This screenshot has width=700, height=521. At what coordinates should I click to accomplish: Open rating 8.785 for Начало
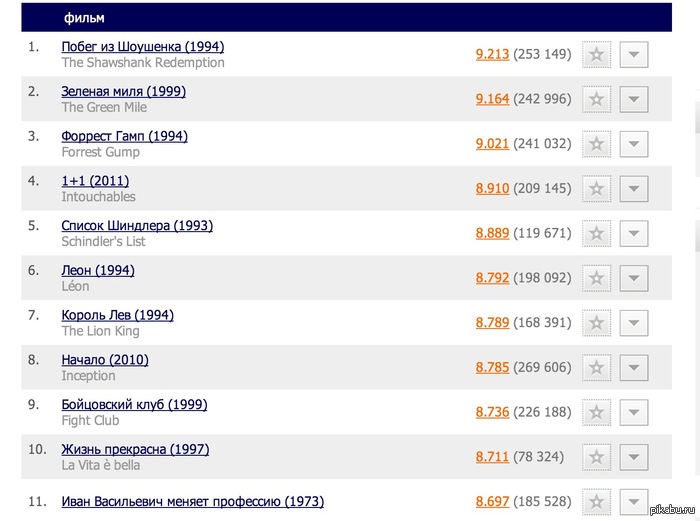coord(492,368)
